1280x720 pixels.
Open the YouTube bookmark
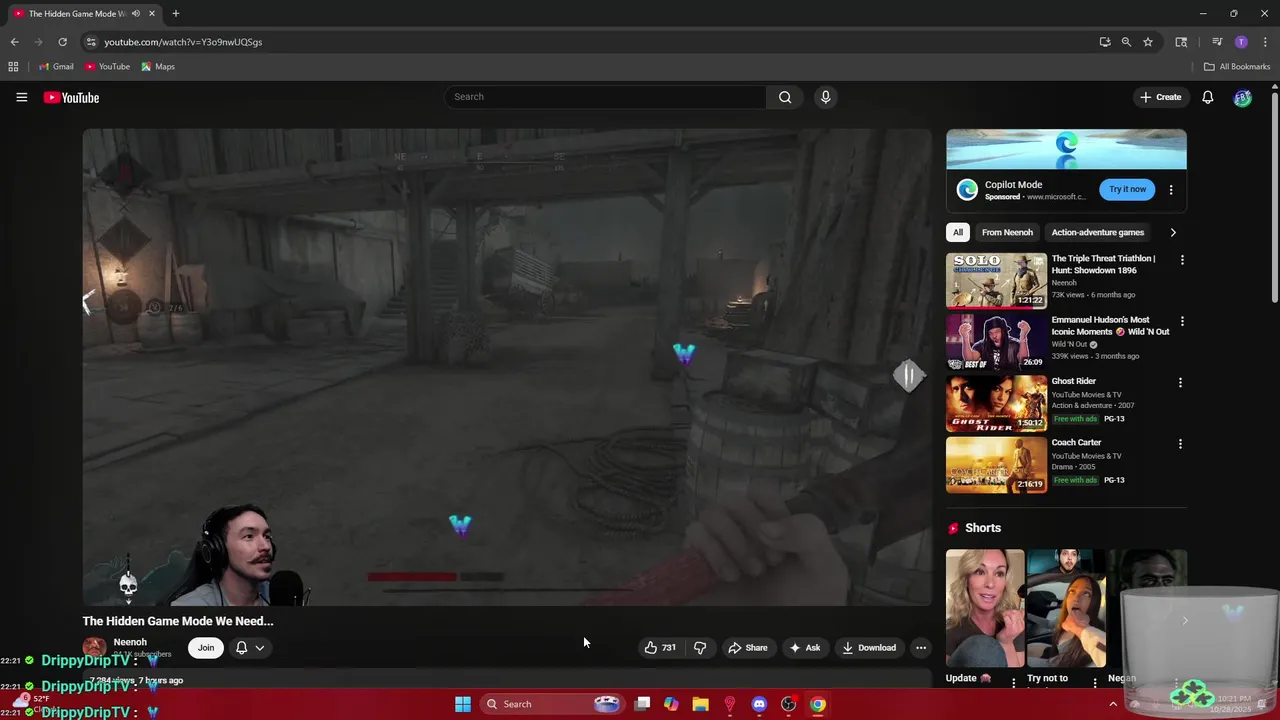click(107, 67)
